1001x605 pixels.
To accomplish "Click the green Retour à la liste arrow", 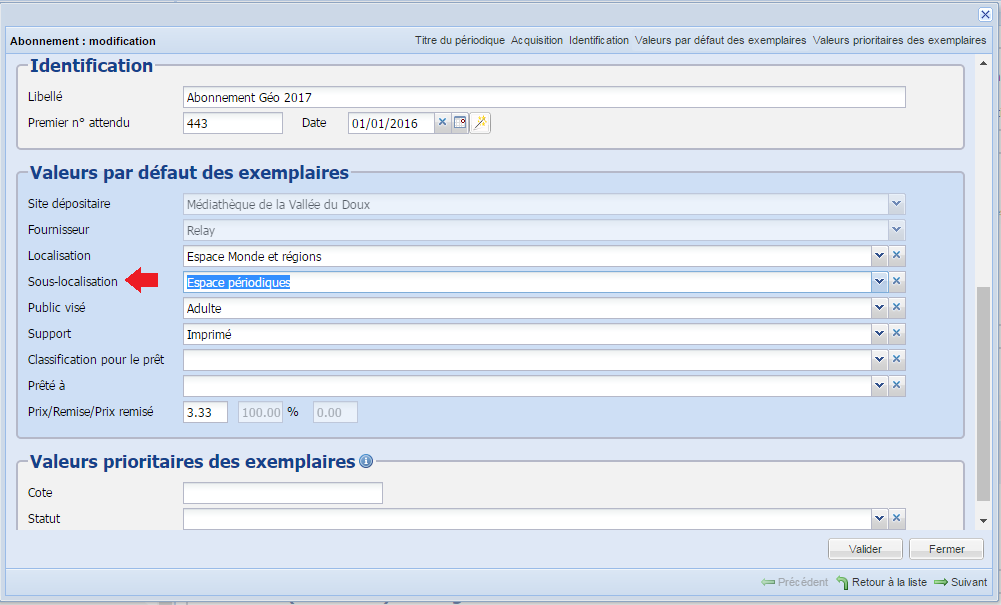I will [x=843, y=581].
